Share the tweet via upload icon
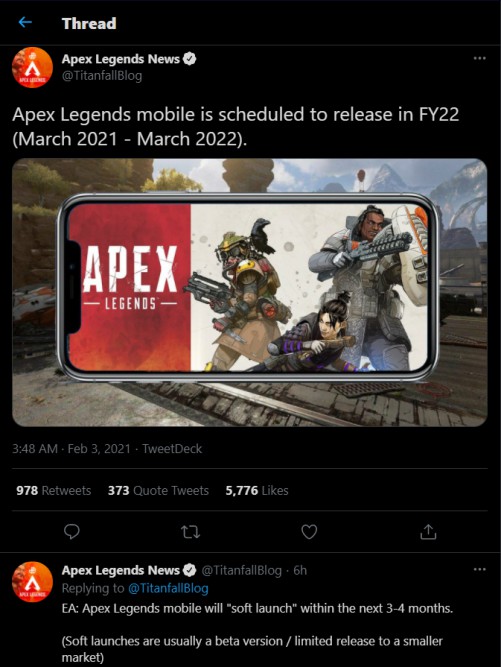The height and width of the screenshot is (667, 501). tap(428, 532)
